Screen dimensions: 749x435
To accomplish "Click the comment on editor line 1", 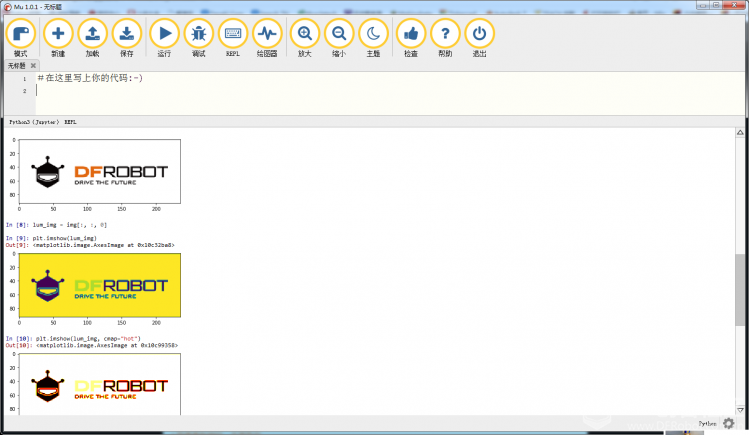I will coord(90,78).
